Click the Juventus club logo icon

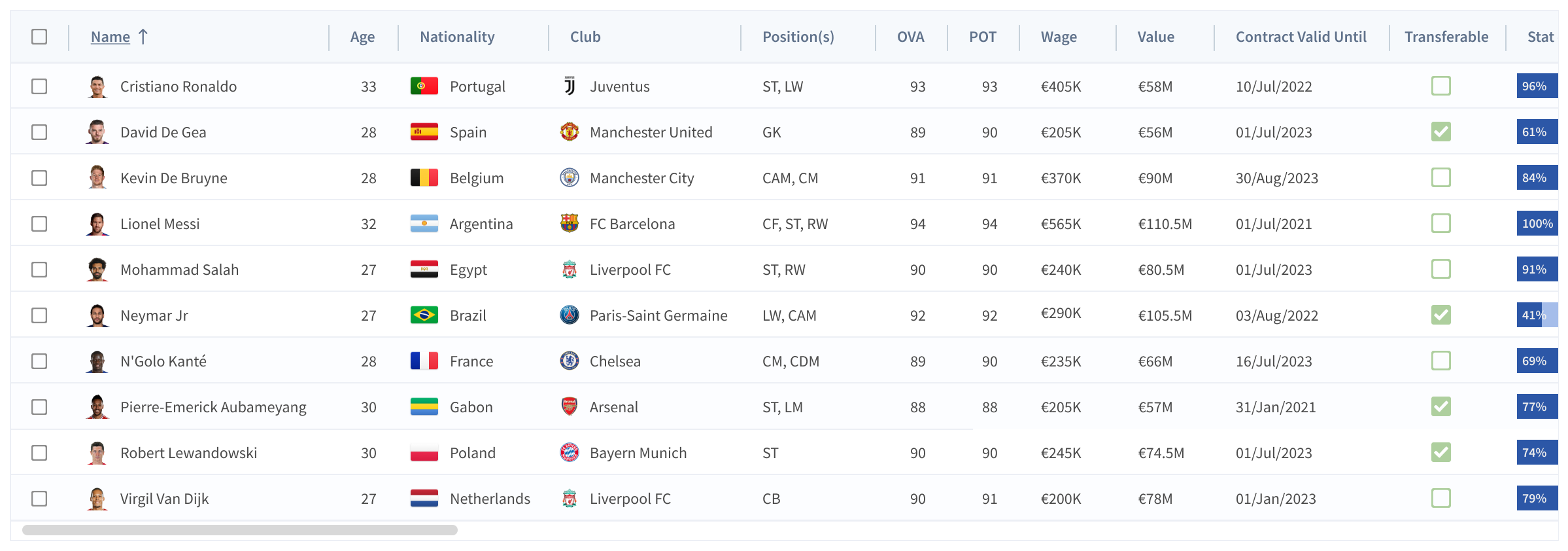click(x=570, y=86)
